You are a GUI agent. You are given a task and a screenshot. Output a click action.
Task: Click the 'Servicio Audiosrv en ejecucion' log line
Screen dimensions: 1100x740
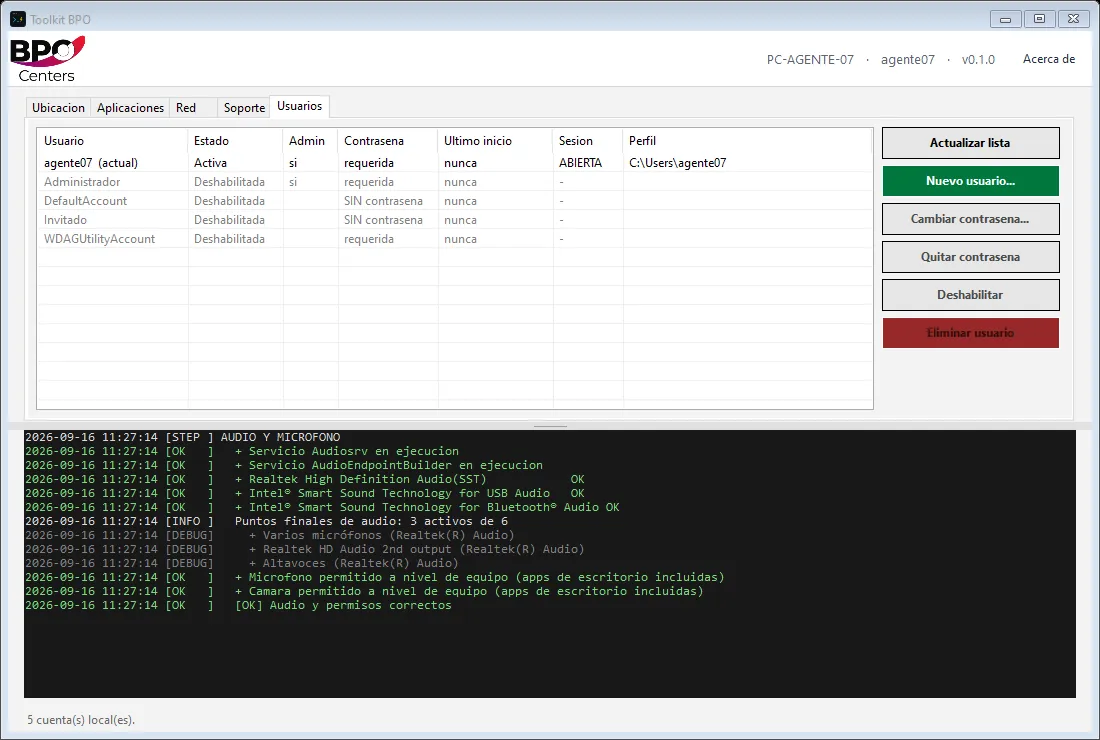[242, 451]
